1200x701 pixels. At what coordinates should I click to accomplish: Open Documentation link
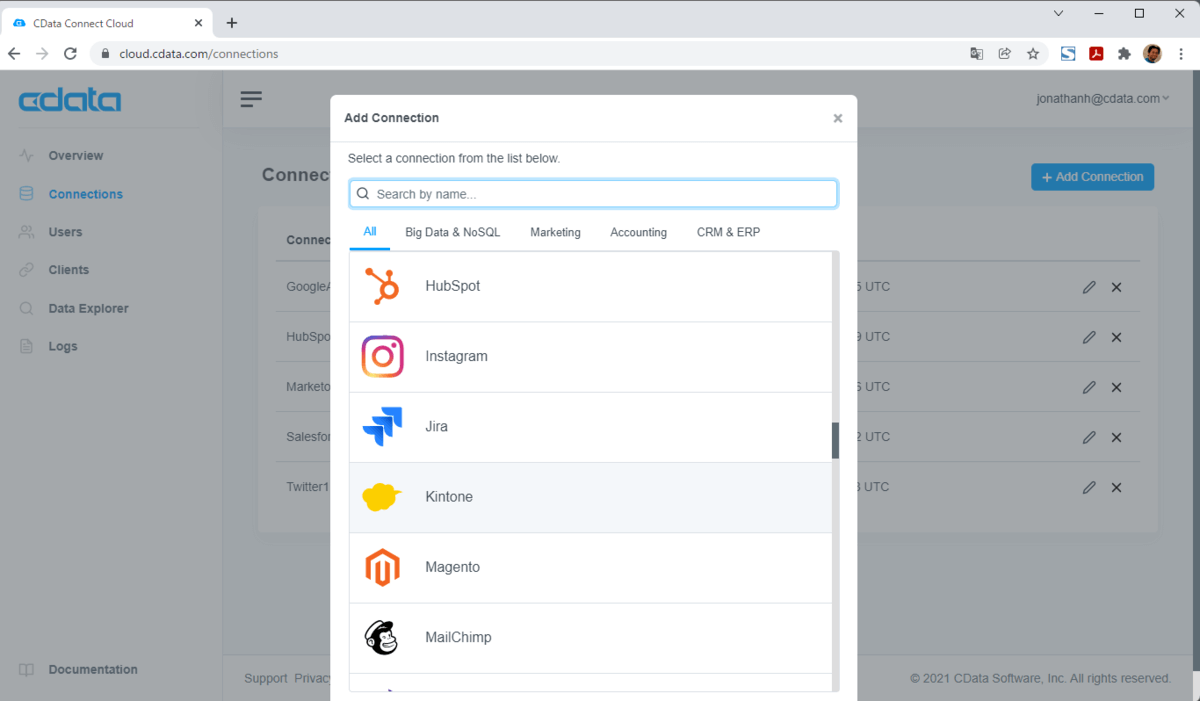point(93,670)
